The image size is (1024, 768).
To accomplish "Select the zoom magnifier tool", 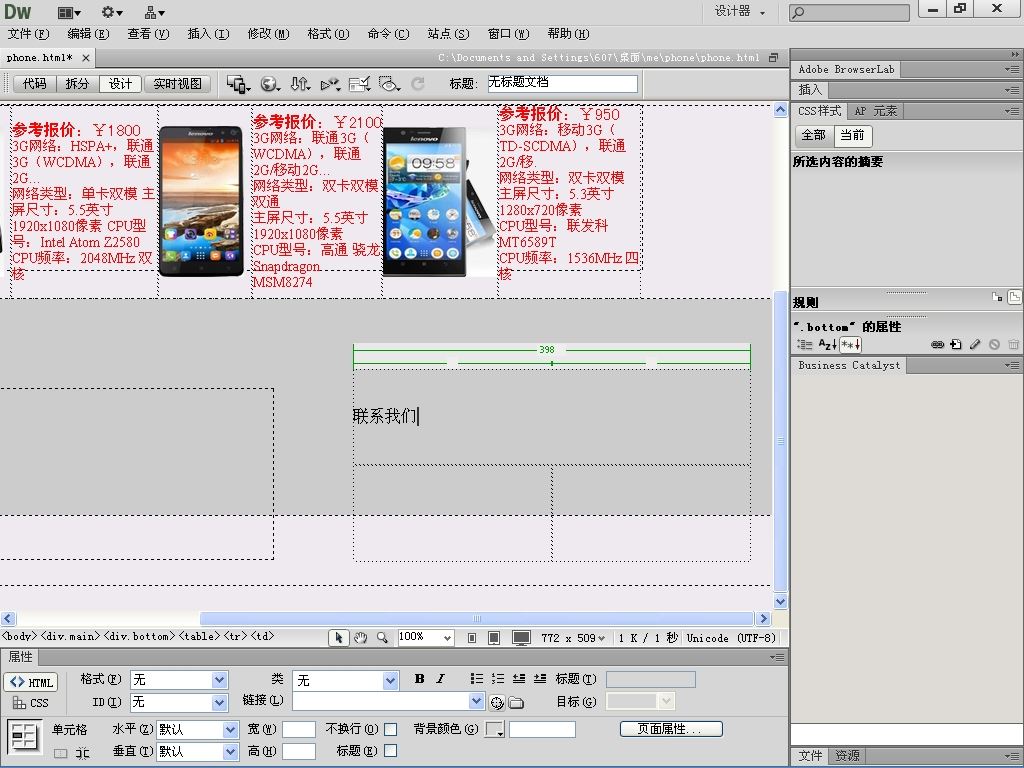I will (382, 637).
